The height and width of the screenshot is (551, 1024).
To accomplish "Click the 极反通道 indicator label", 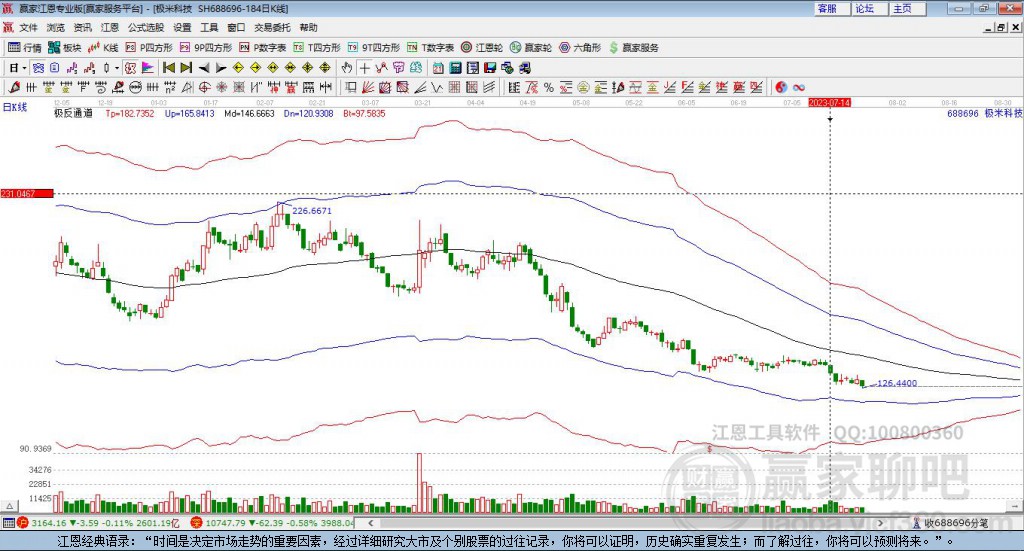I will point(74,114).
